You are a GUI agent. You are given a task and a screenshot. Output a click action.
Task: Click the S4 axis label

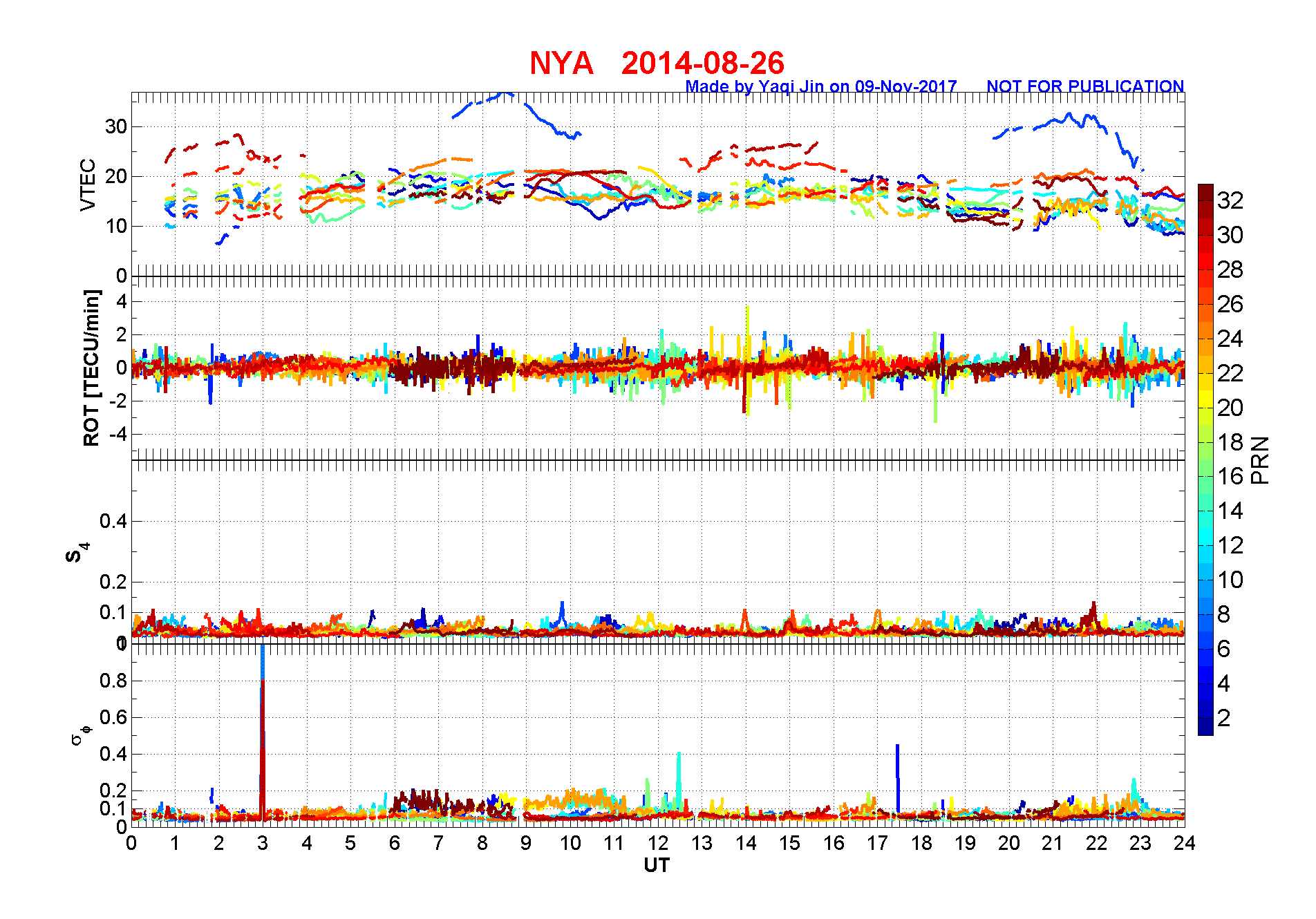77,553
